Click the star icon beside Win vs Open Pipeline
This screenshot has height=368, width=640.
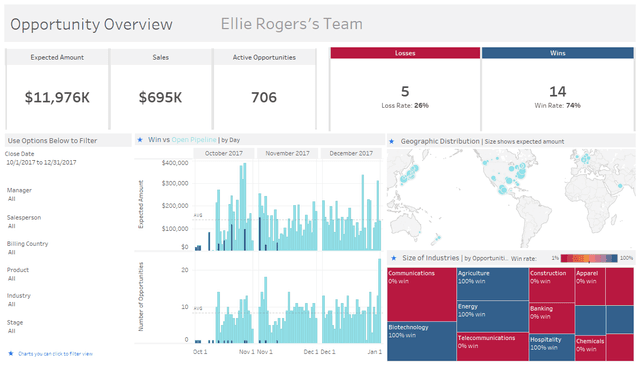point(140,140)
